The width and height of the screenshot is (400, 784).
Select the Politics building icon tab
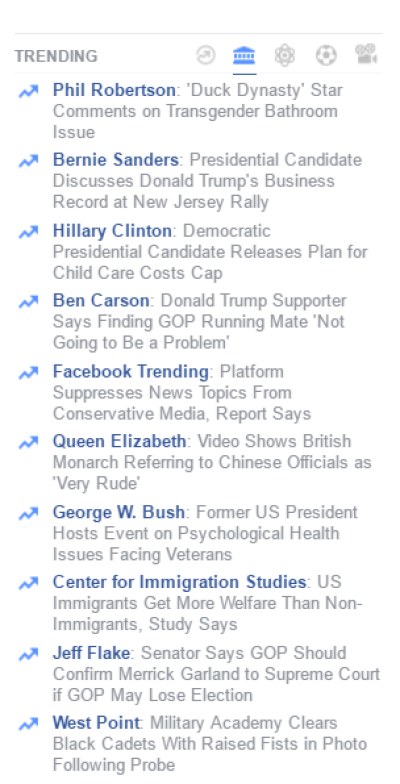(244, 56)
